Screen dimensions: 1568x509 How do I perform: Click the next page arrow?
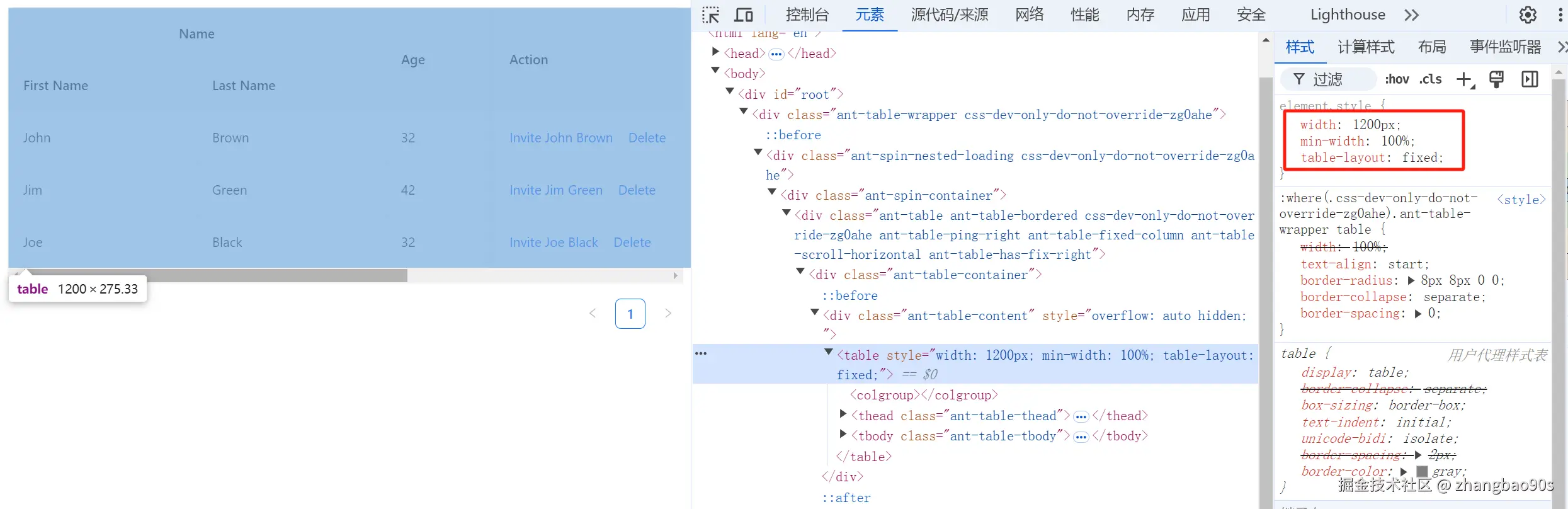pyautogui.click(x=668, y=314)
